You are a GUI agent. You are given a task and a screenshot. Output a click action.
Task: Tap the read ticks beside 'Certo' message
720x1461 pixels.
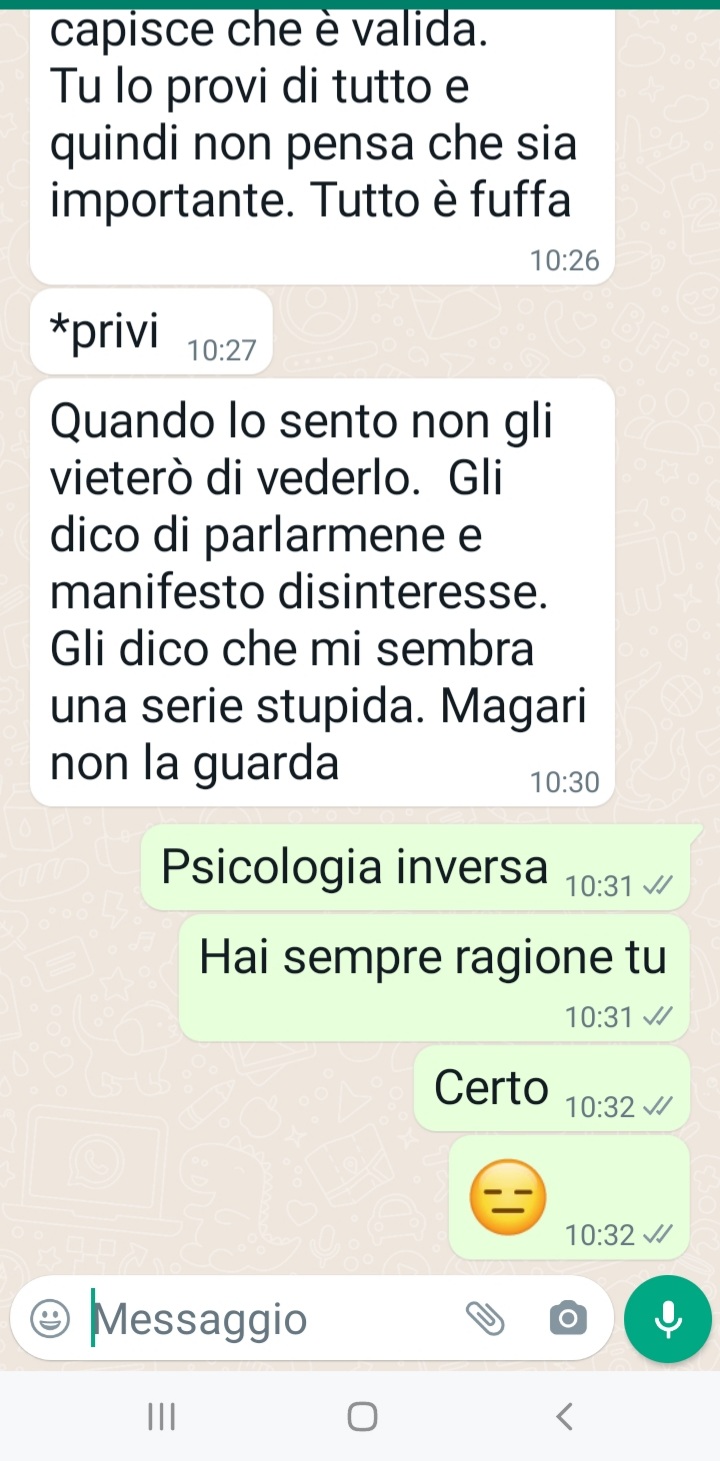point(658,1107)
